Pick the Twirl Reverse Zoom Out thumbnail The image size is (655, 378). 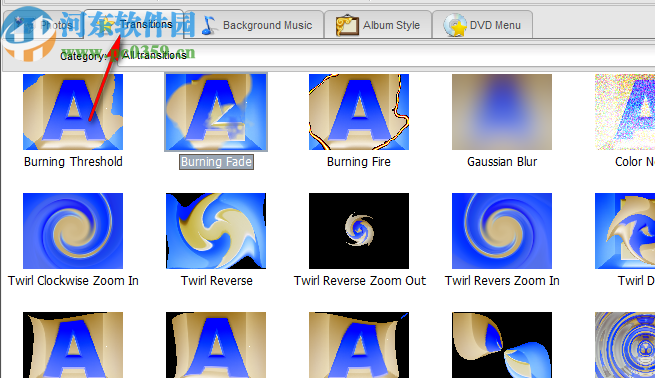pyautogui.click(x=359, y=231)
